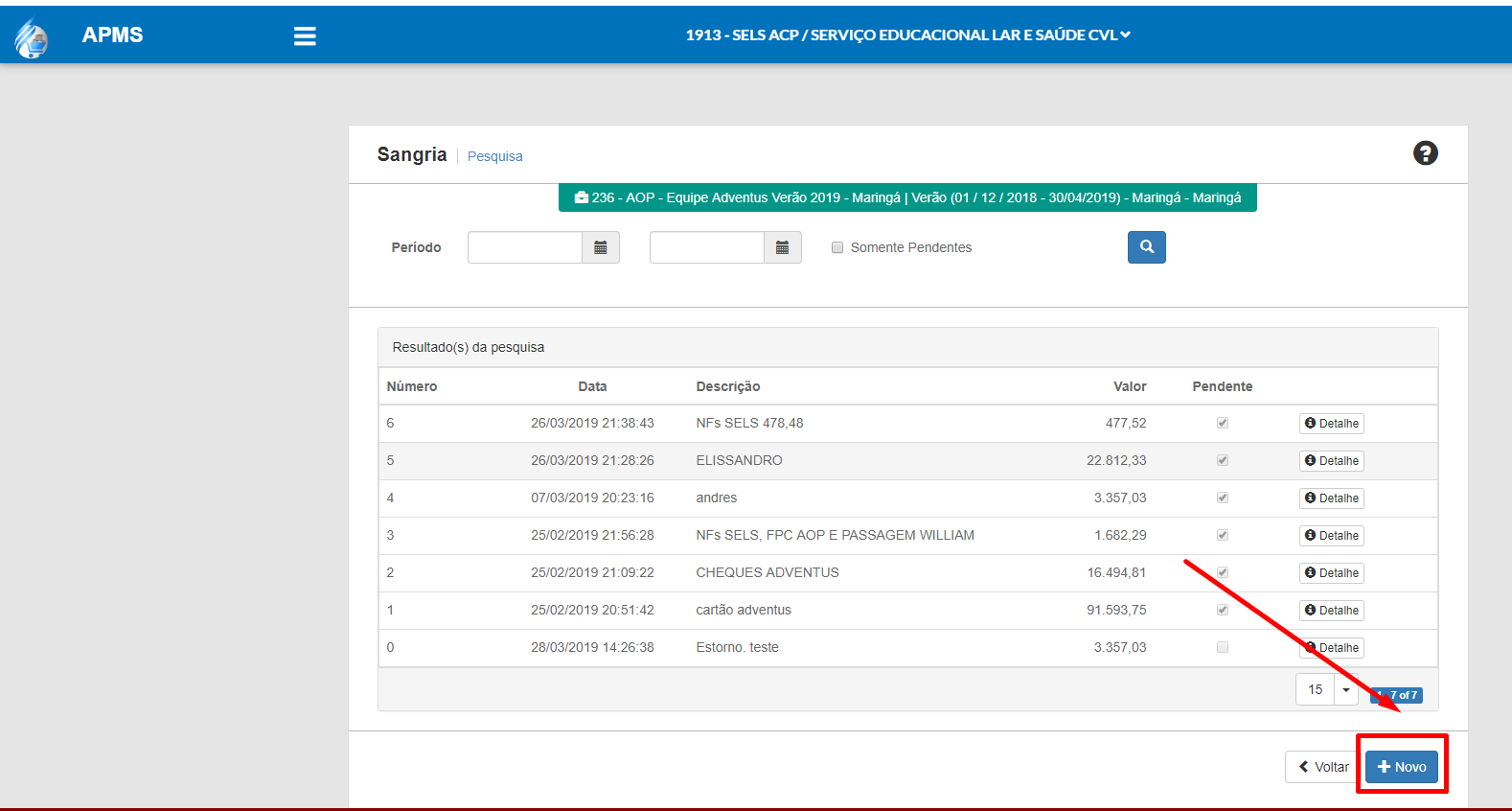Open Detalhe for andres row
The image size is (1512, 811).
pyautogui.click(x=1331, y=498)
